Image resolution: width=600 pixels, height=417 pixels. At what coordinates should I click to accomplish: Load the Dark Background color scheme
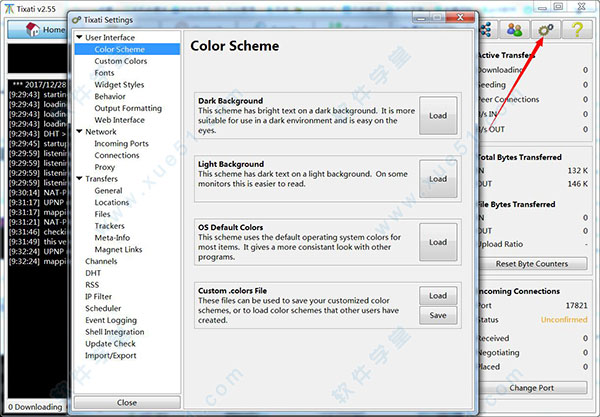point(438,113)
